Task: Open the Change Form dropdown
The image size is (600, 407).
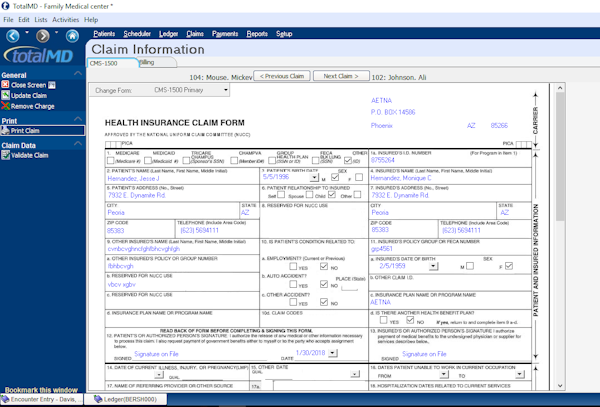Action: pos(191,90)
